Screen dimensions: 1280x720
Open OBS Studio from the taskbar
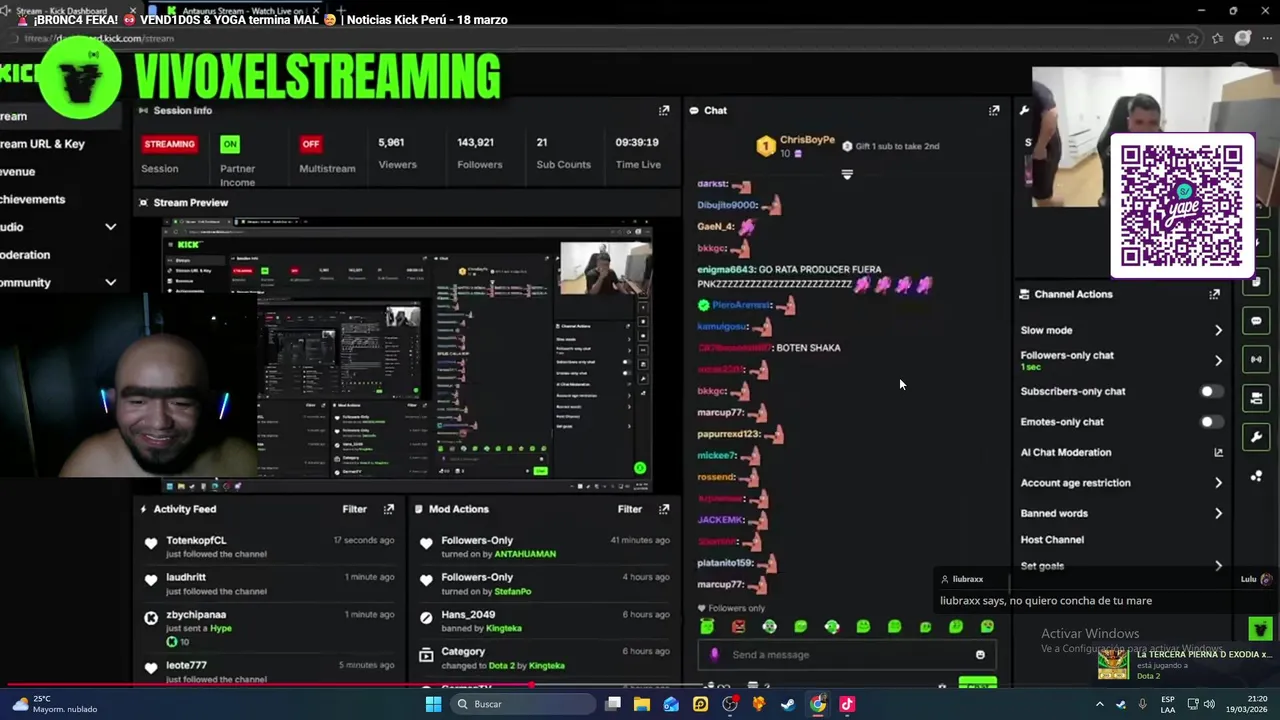pos(730,704)
